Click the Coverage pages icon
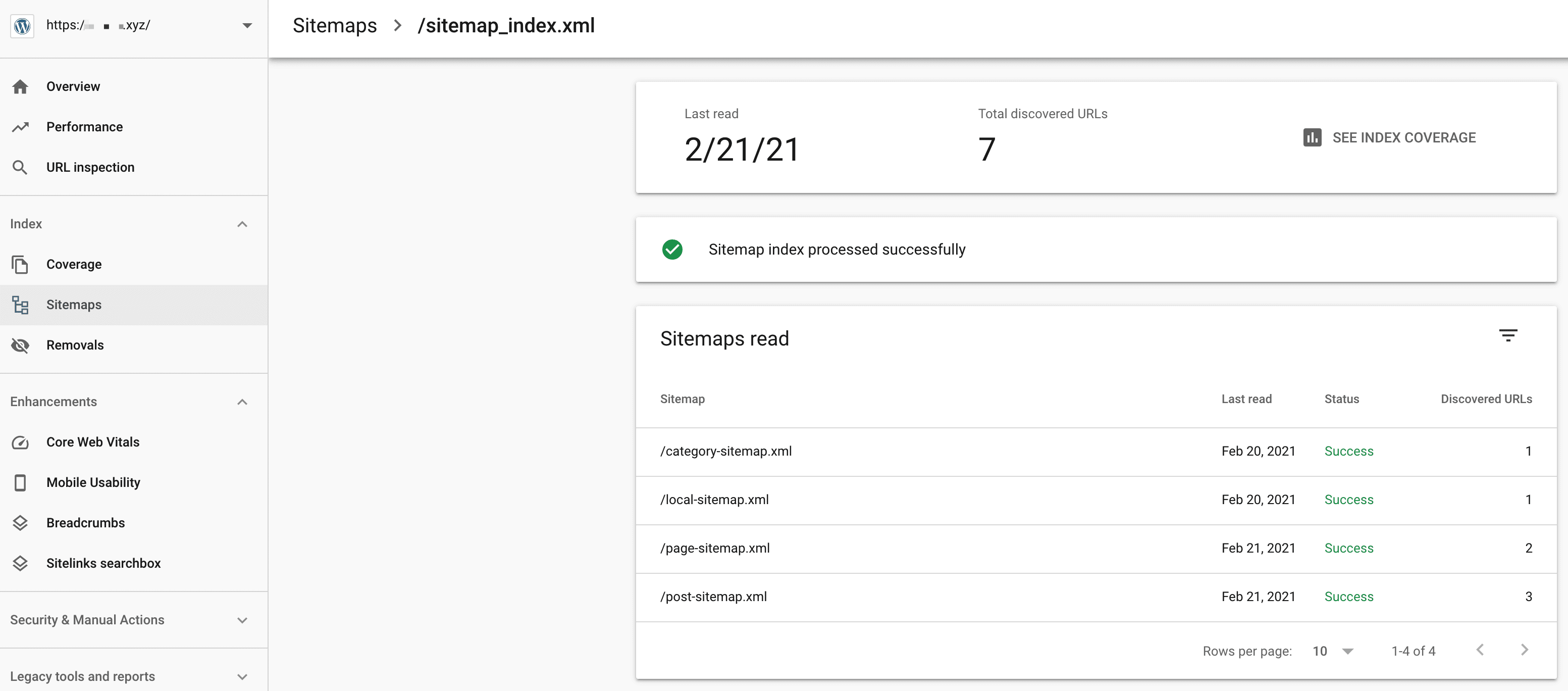The height and width of the screenshot is (691, 1568). point(20,264)
